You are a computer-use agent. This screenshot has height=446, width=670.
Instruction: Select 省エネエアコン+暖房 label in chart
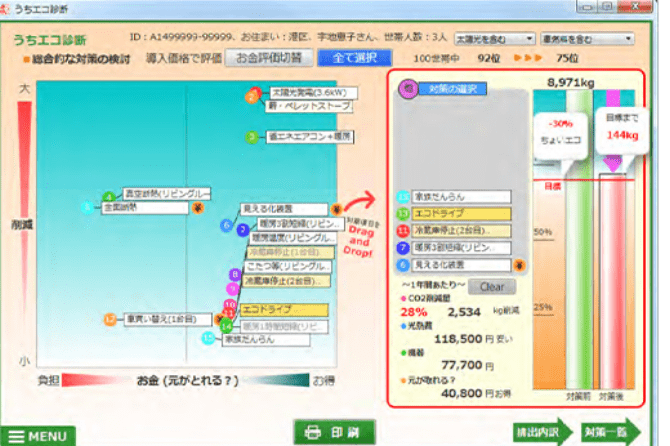tap(310, 137)
